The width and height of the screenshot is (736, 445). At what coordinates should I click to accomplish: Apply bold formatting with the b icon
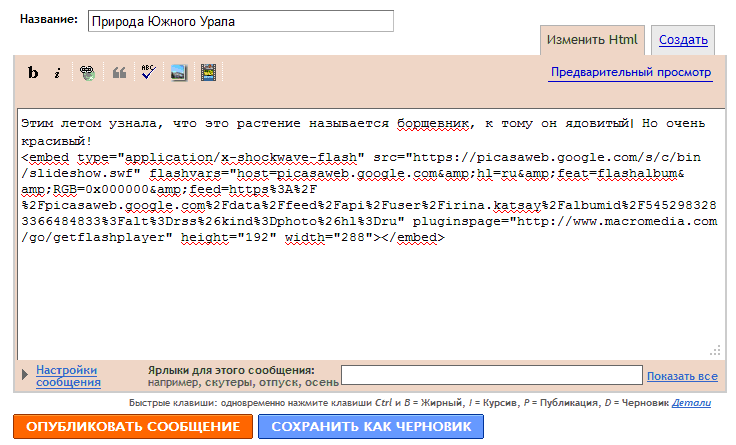33,73
